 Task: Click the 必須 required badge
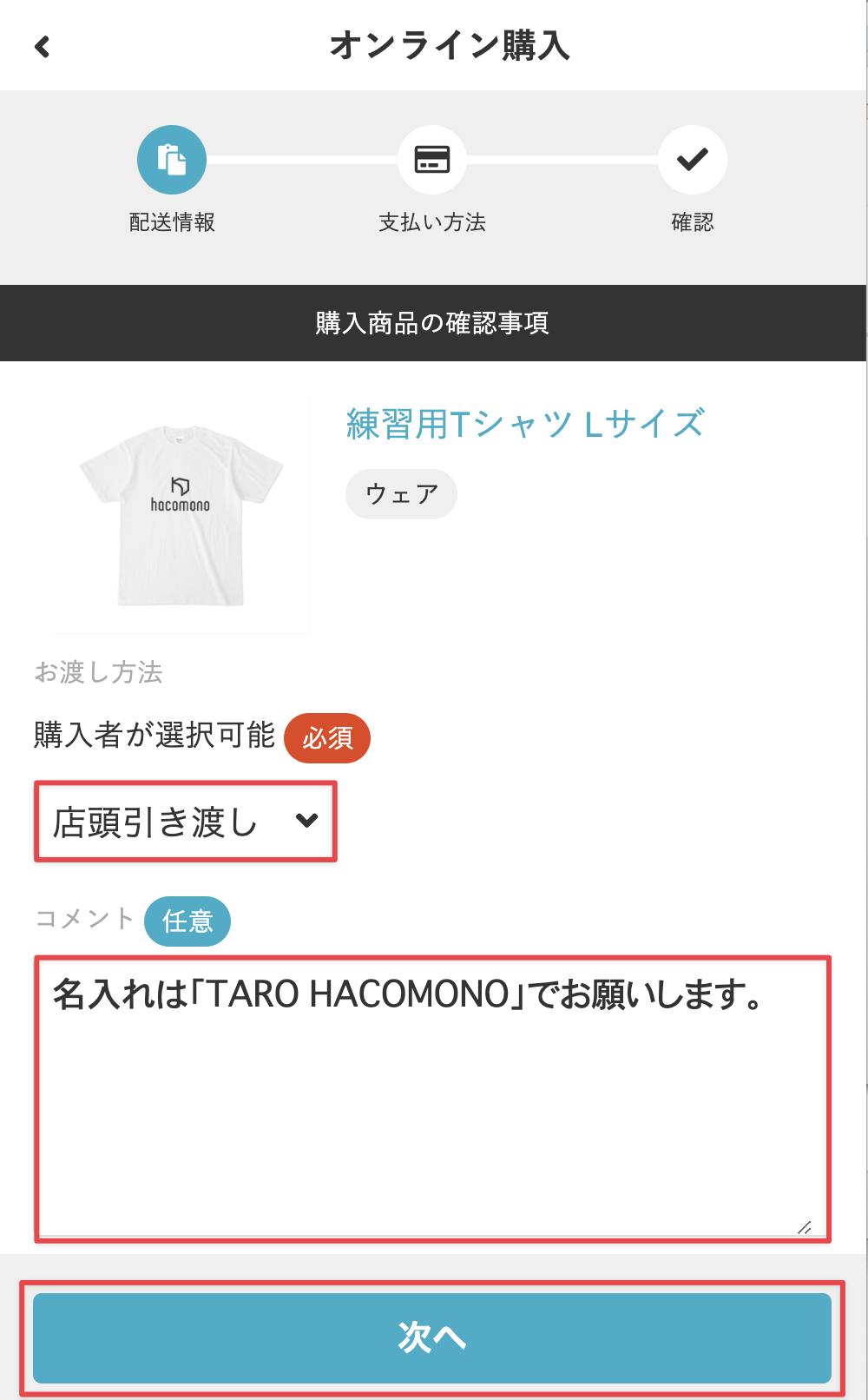(327, 738)
